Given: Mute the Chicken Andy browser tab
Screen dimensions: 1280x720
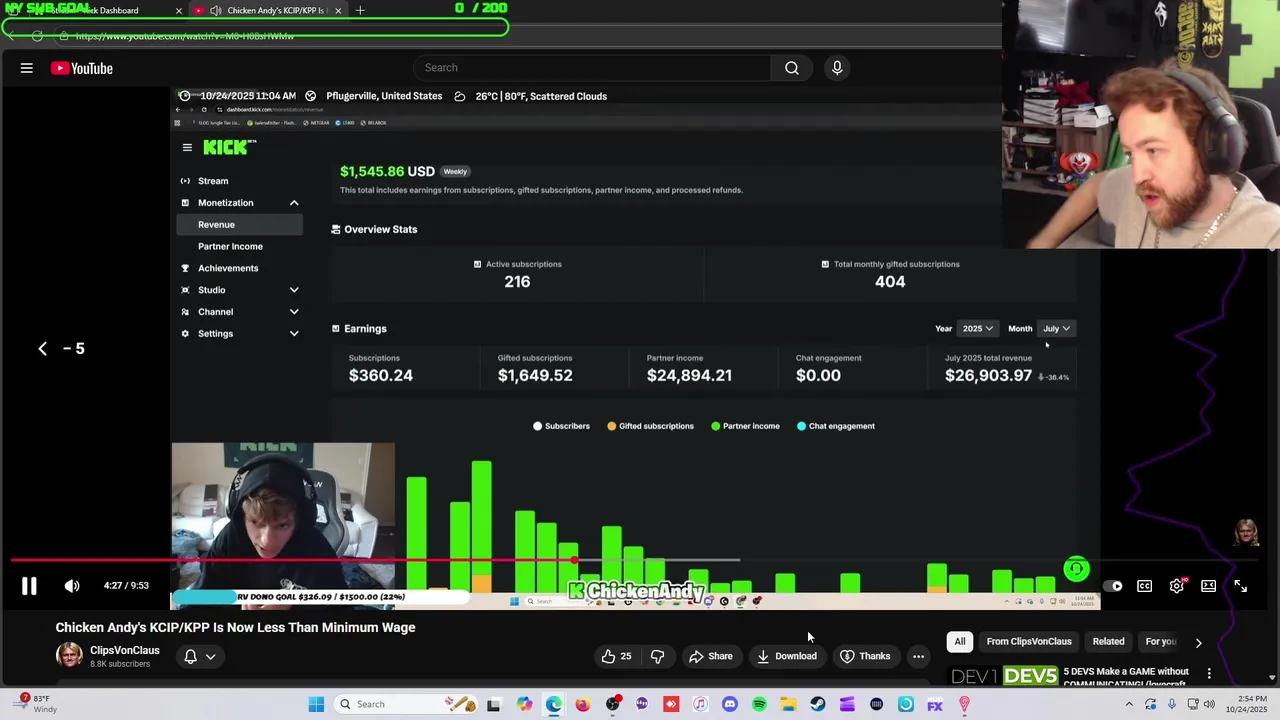Looking at the screenshot, I should [x=215, y=10].
